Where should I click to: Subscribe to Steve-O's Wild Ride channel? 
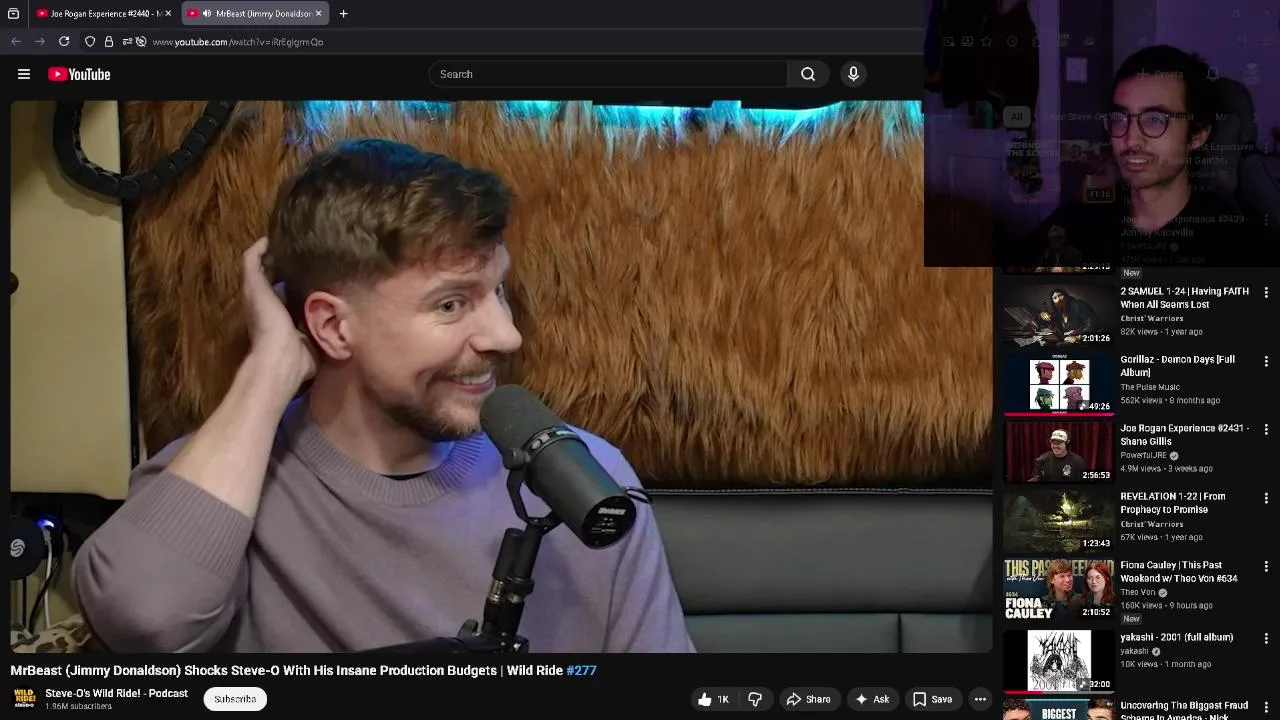pos(235,699)
